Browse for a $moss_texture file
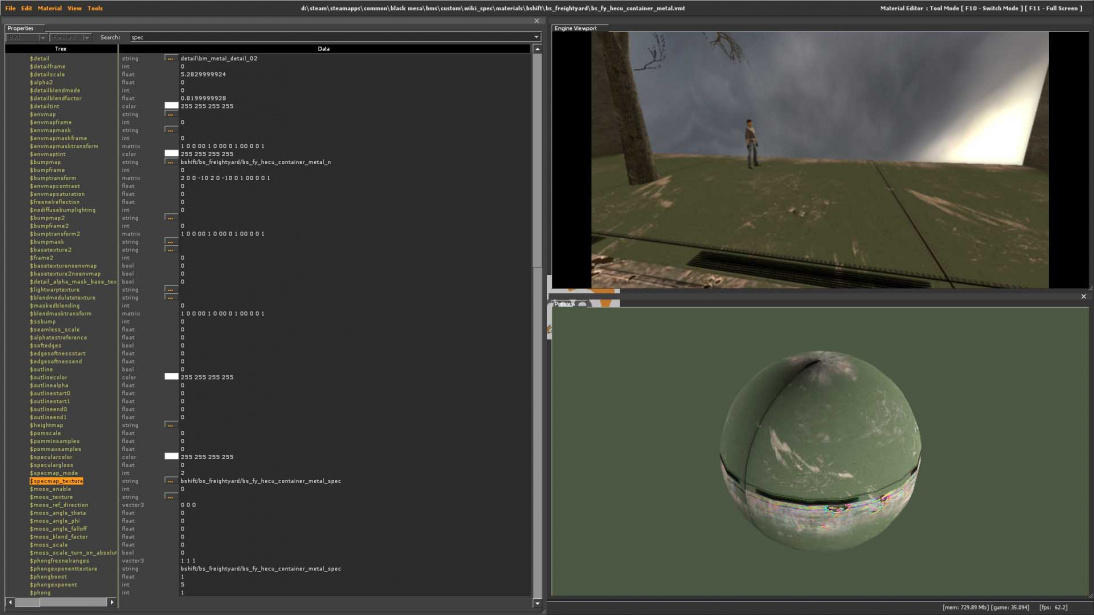This screenshot has height=615, width=1094. click(x=170, y=497)
